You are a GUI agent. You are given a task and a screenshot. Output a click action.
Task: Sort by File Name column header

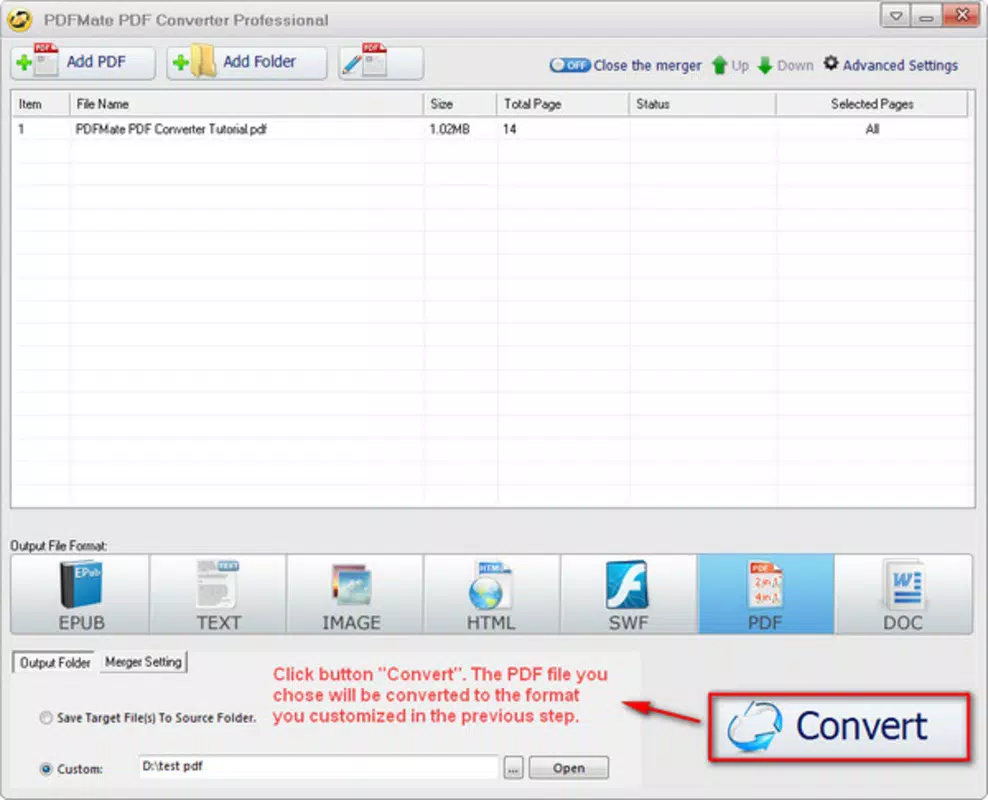246,104
